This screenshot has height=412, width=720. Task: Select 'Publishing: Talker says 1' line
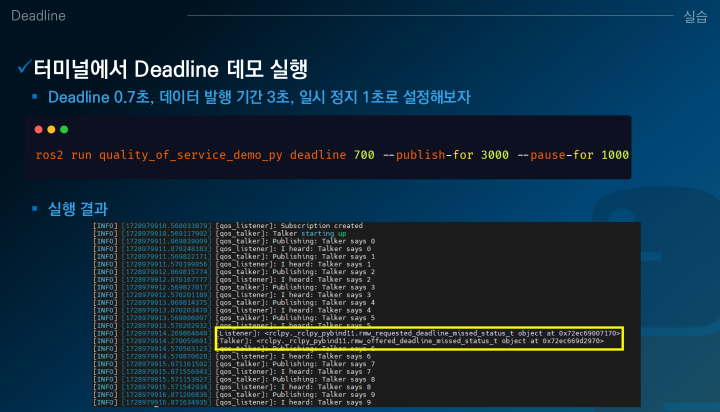pos(234,256)
